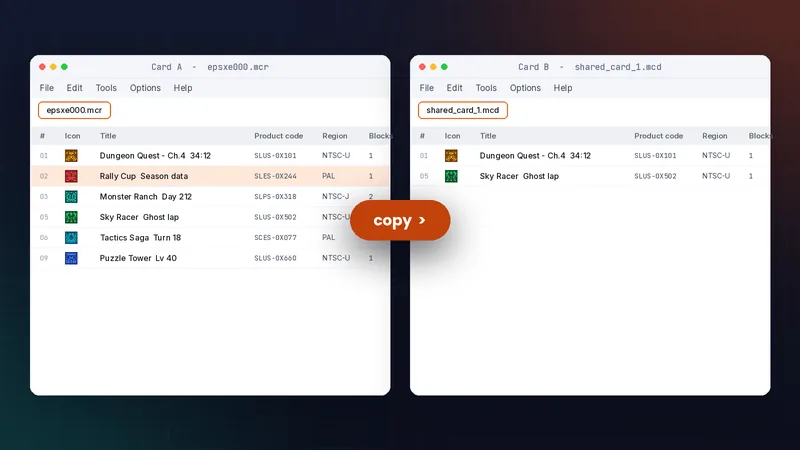Click SLUS-0X502 code in Card B

656,176
